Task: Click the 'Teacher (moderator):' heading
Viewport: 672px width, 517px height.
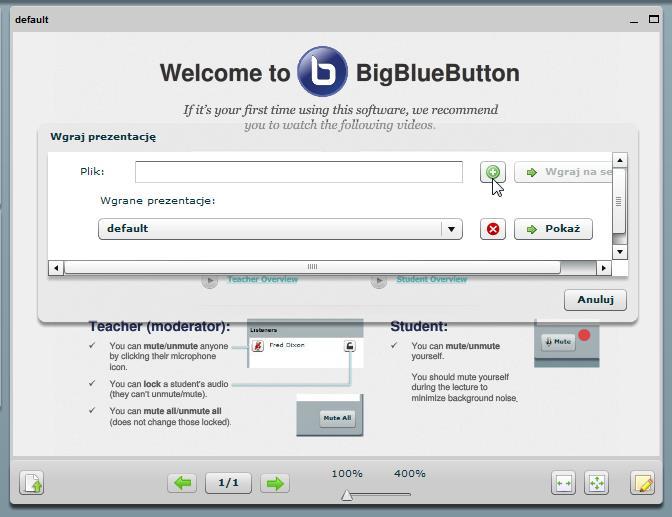Action: click(159, 327)
